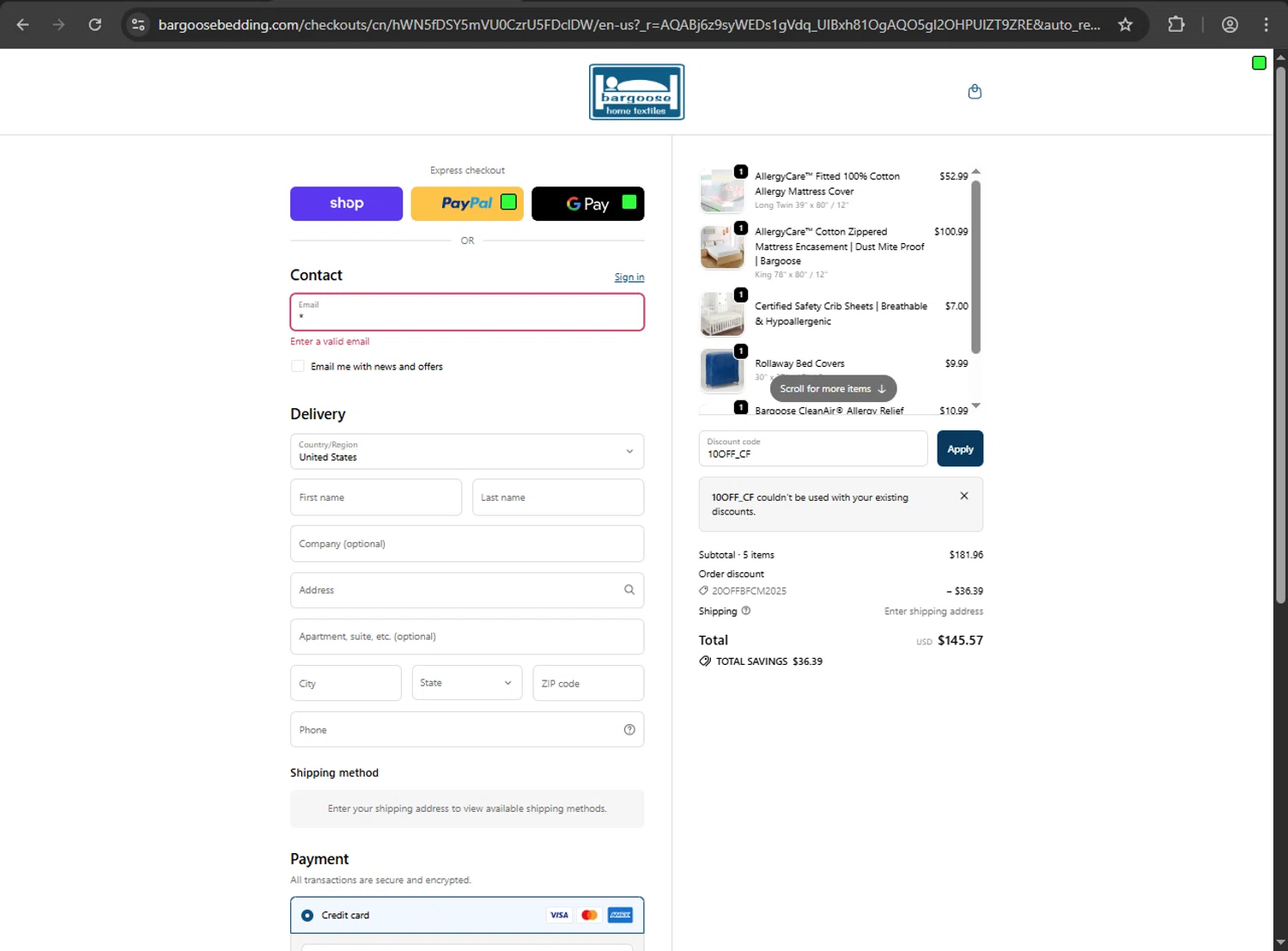Click the cart list scroll-down arrow
Screen dimensions: 1288x951
click(x=975, y=405)
